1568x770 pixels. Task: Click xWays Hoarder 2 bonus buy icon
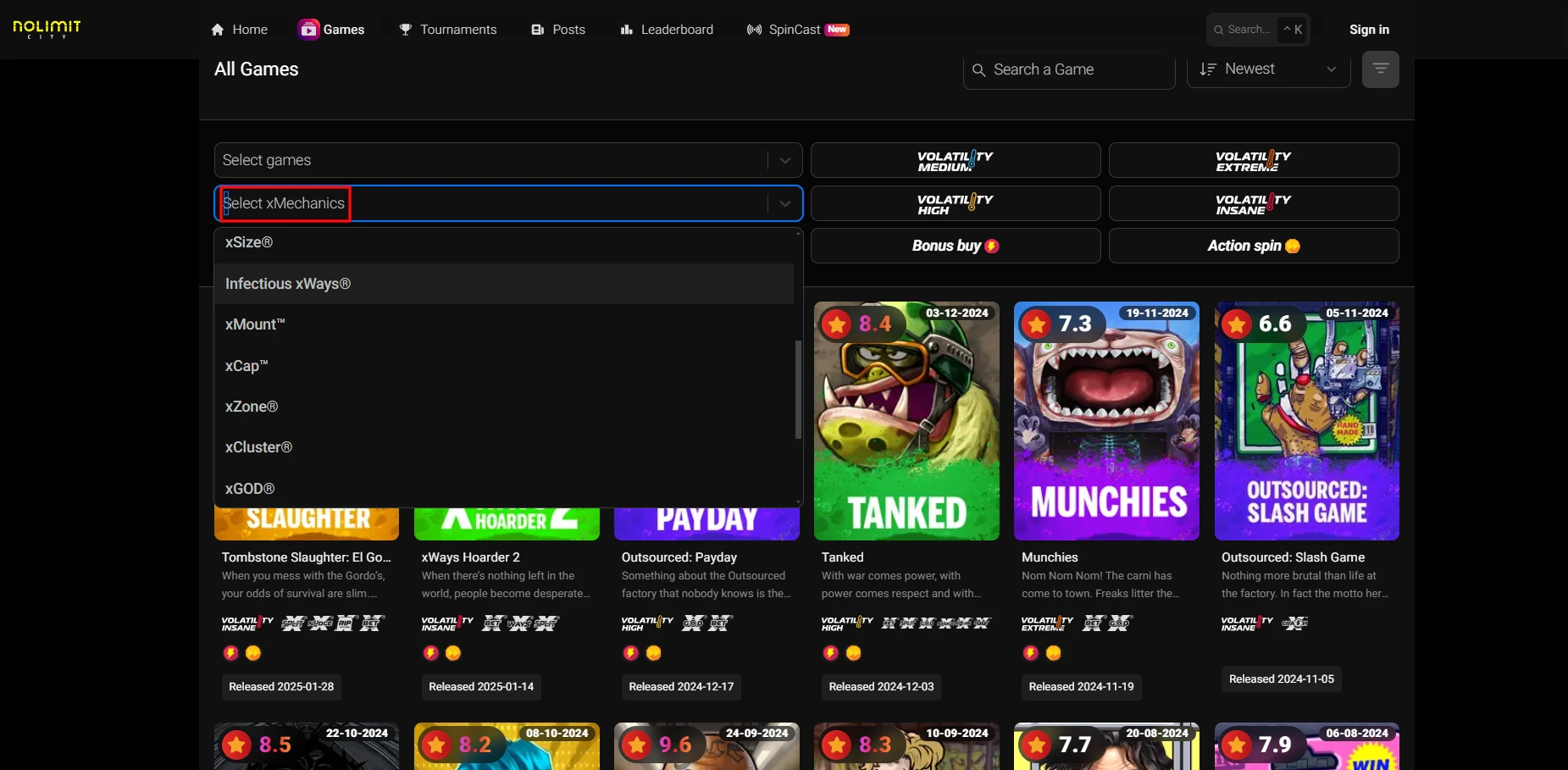click(x=430, y=653)
